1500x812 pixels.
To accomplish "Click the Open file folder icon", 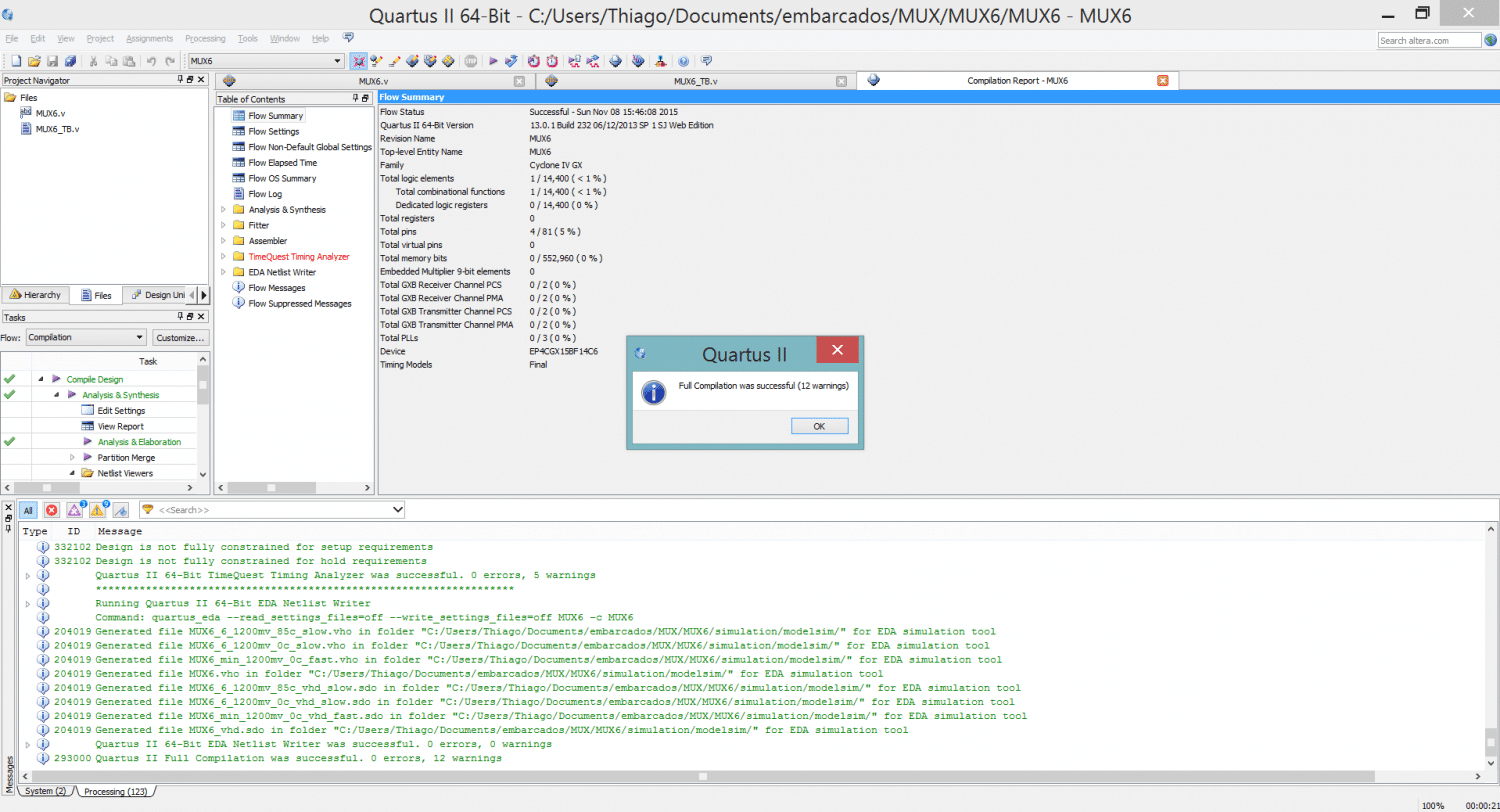I will 34,61.
